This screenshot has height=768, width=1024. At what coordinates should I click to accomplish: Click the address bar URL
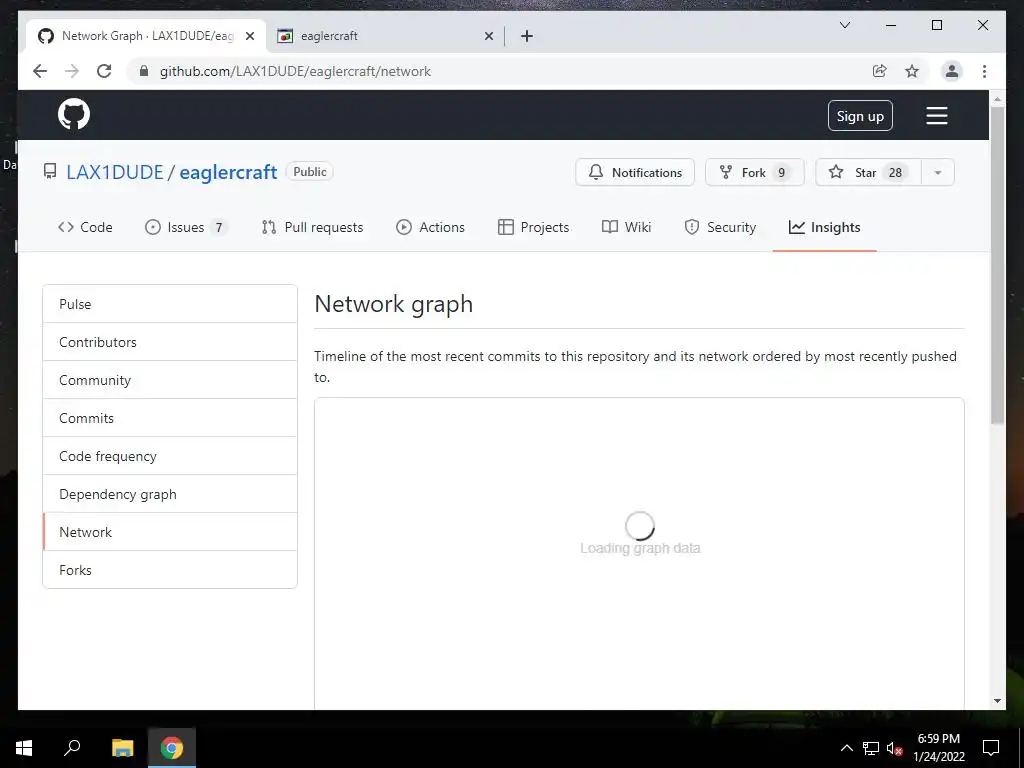(x=295, y=71)
